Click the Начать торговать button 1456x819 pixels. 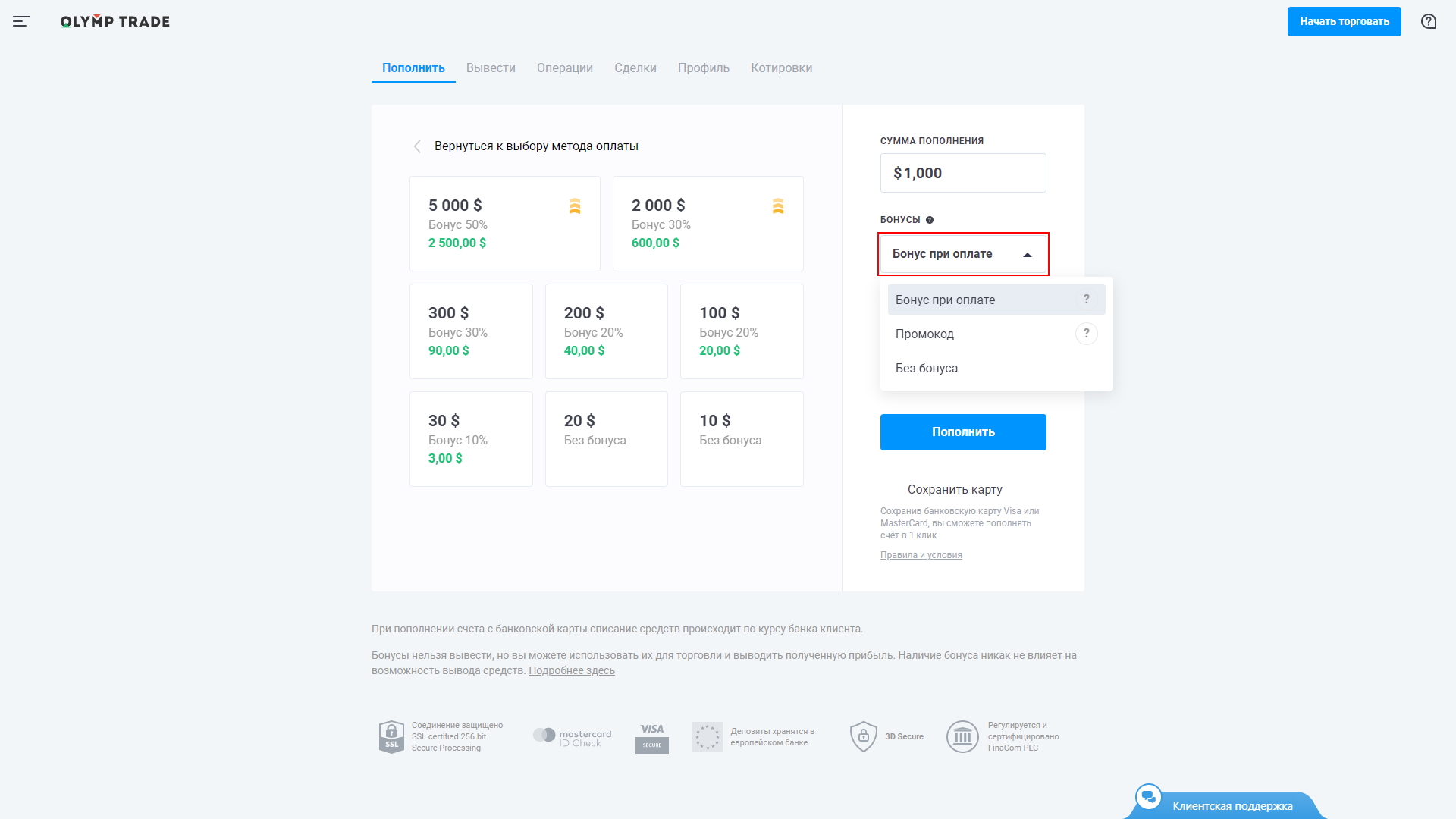(1344, 22)
